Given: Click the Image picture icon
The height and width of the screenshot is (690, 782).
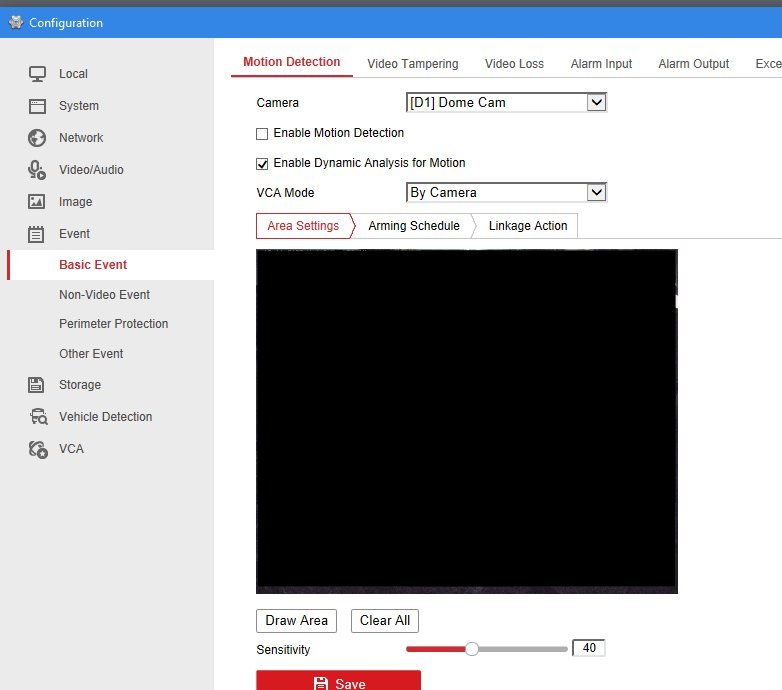Looking at the screenshot, I should (37, 201).
